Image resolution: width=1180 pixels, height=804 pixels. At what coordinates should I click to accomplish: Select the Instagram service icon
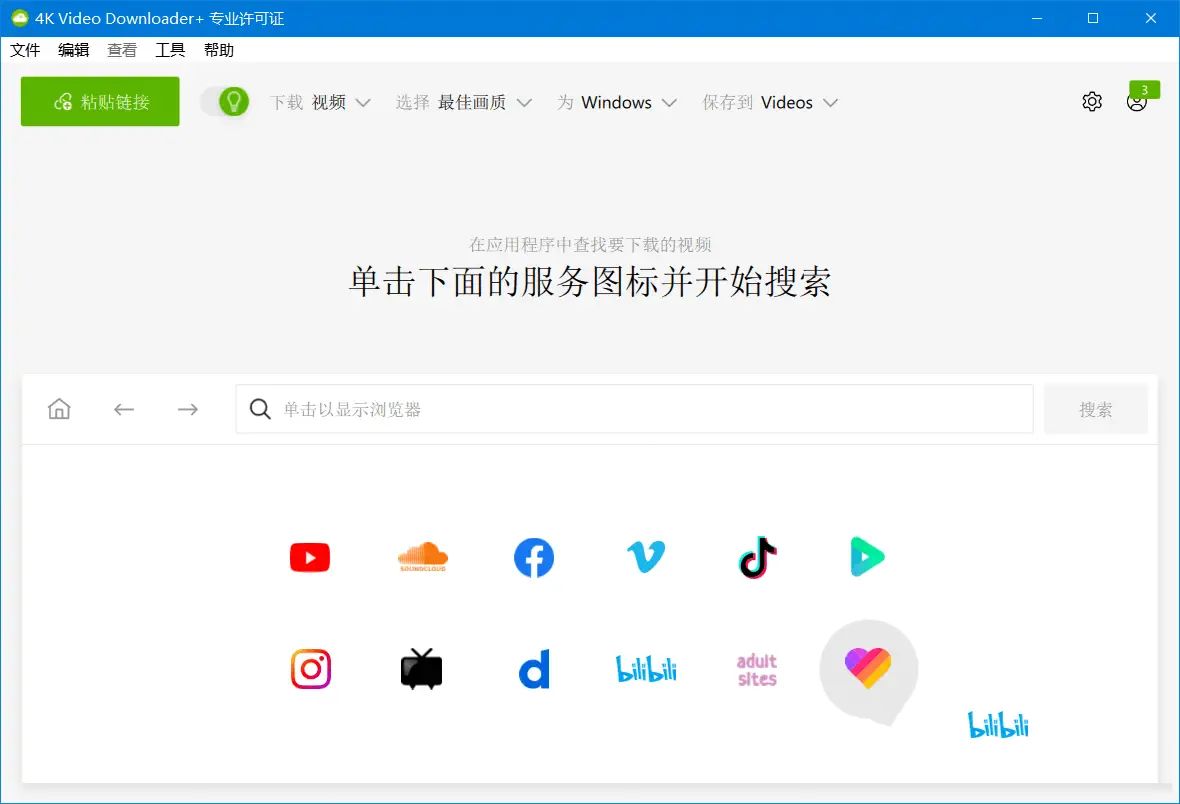[309, 669]
